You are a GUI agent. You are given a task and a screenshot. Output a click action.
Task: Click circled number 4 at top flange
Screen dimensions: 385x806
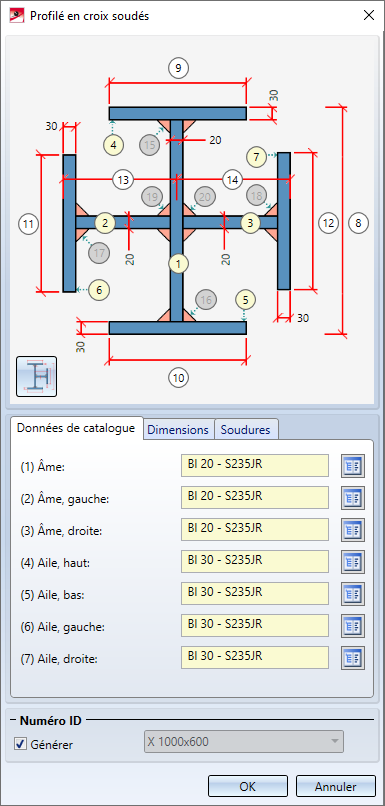113,144
